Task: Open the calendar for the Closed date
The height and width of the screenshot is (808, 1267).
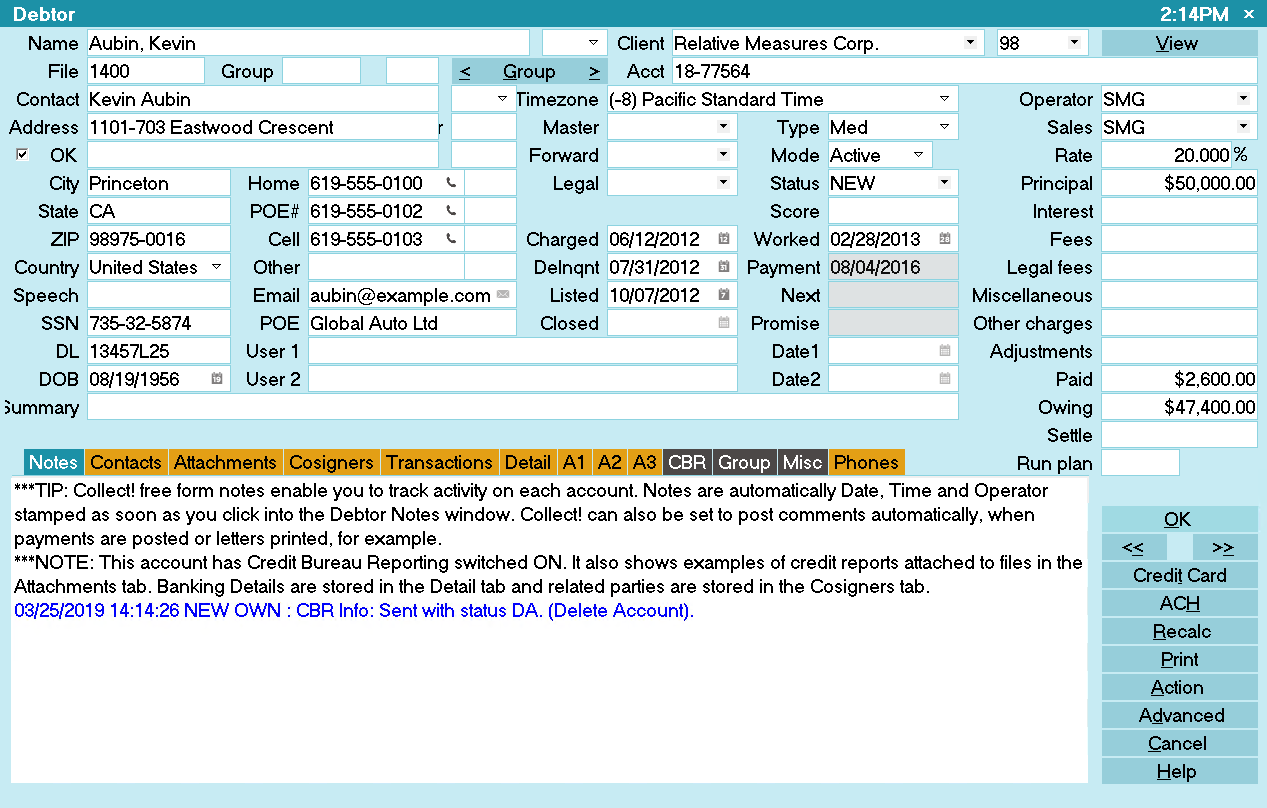Action: 724,323
